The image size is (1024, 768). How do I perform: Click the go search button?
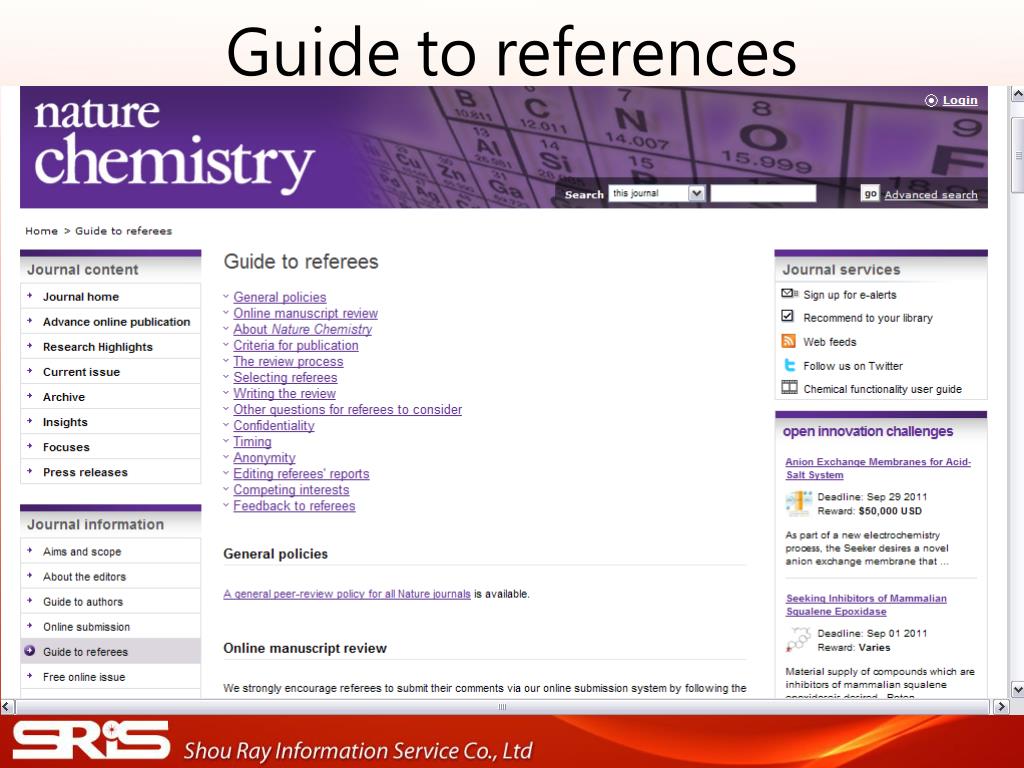click(870, 193)
